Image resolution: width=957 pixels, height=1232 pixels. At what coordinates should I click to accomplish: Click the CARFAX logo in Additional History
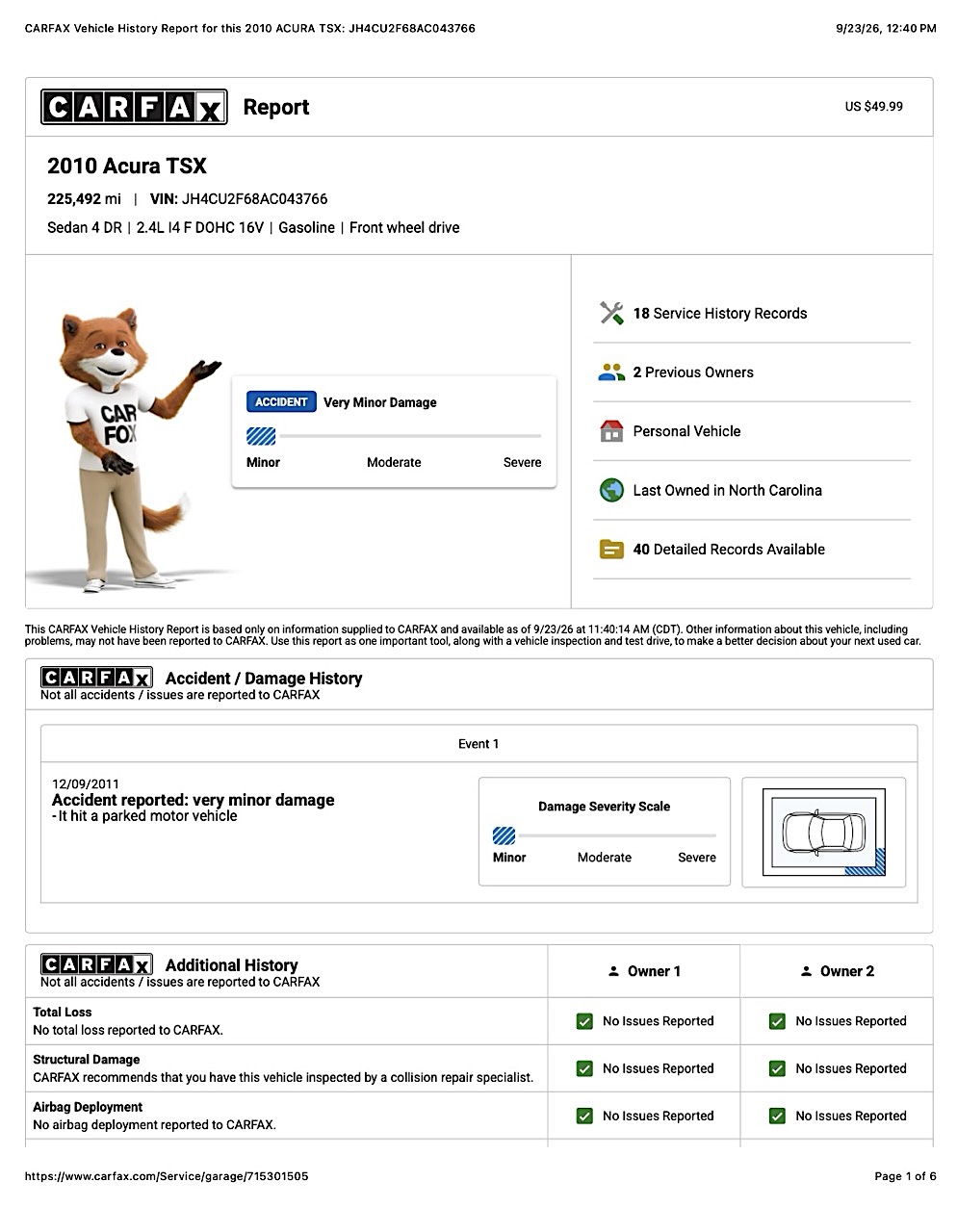(x=96, y=964)
